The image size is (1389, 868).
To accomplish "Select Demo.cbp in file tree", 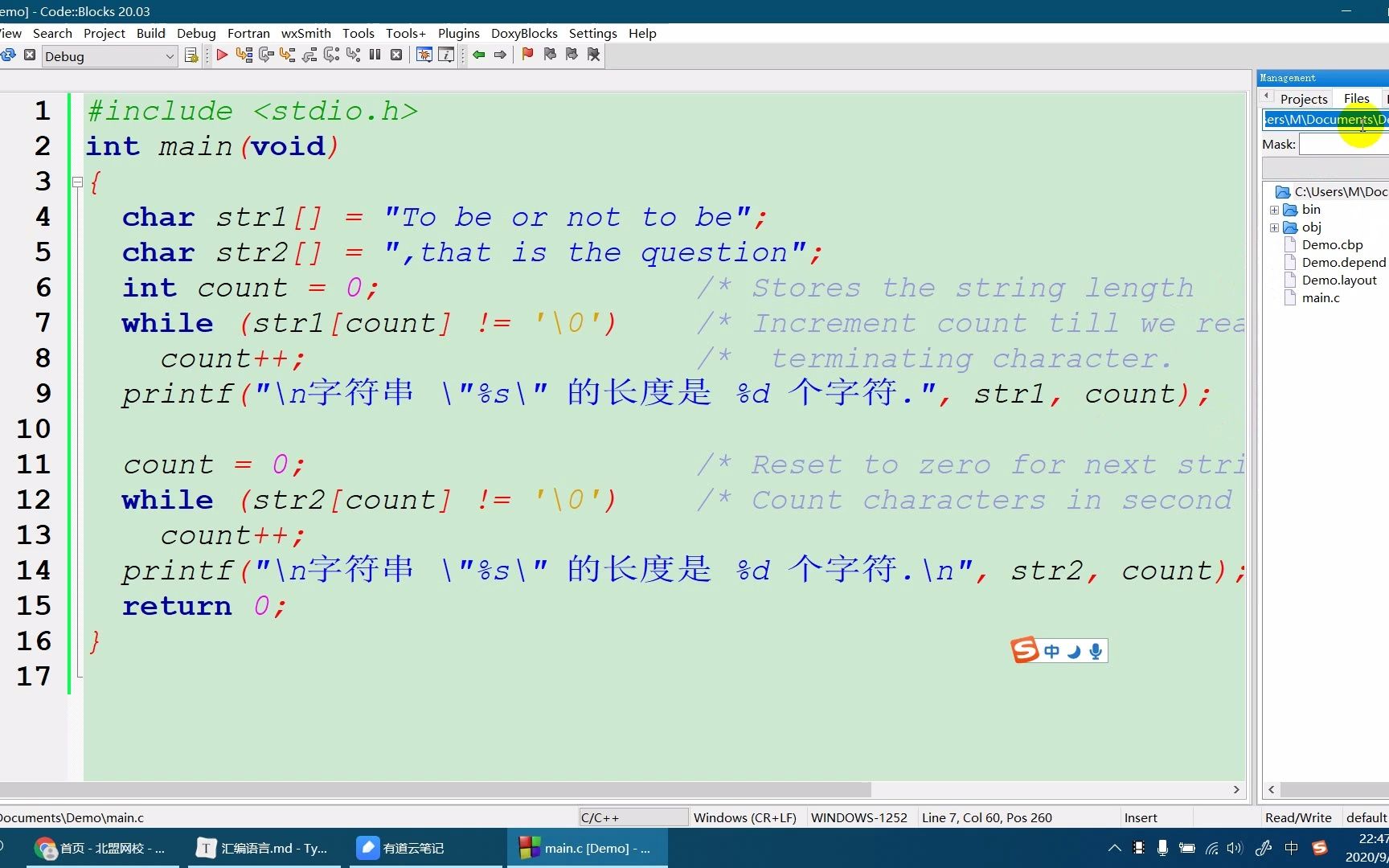I will (x=1332, y=244).
